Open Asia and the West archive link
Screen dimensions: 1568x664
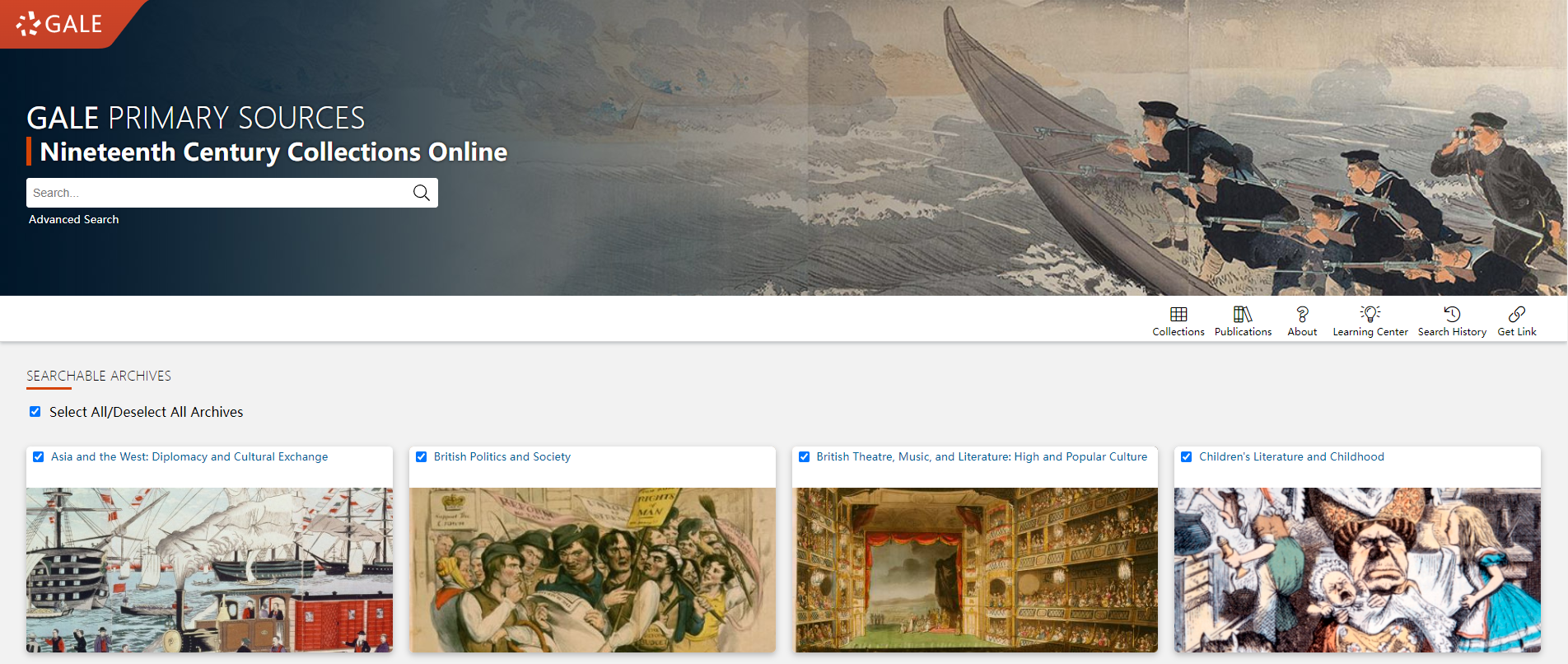[189, 456]
